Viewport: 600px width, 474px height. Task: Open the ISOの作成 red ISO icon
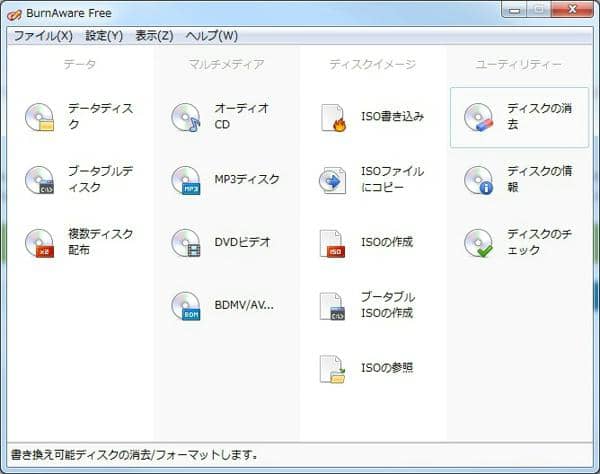tap(332, 243)
